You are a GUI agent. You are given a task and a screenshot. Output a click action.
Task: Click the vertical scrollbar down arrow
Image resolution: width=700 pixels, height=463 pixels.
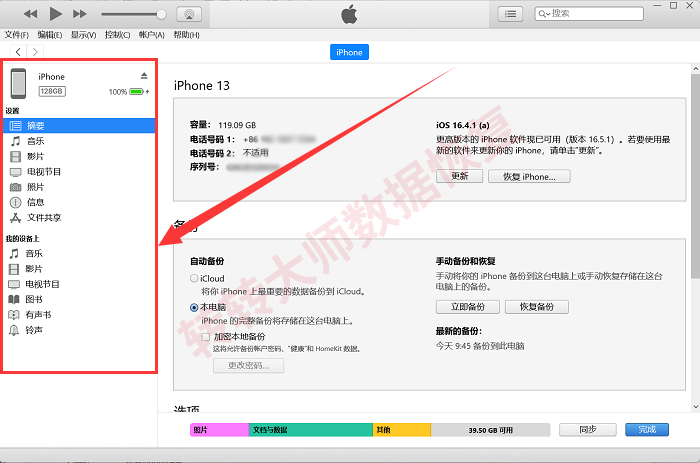coord(696,407)
